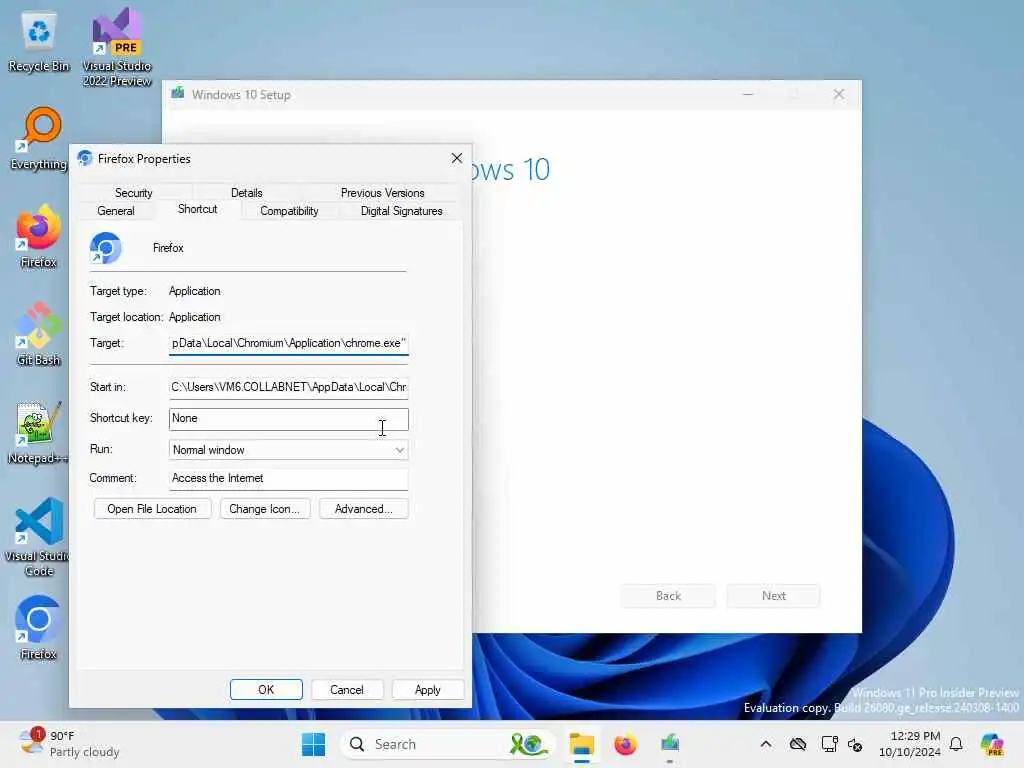Open the Windows Start menu
Image resolution: width=1024 pixels, height=768 pixels.
[x=313, y=744]
